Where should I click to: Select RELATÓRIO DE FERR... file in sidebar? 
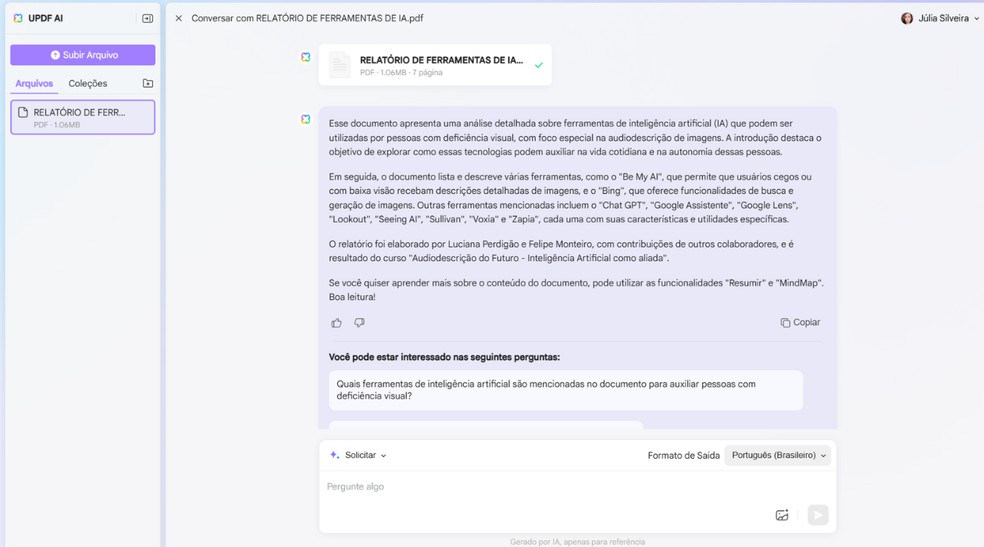click(x=83, y=117)
